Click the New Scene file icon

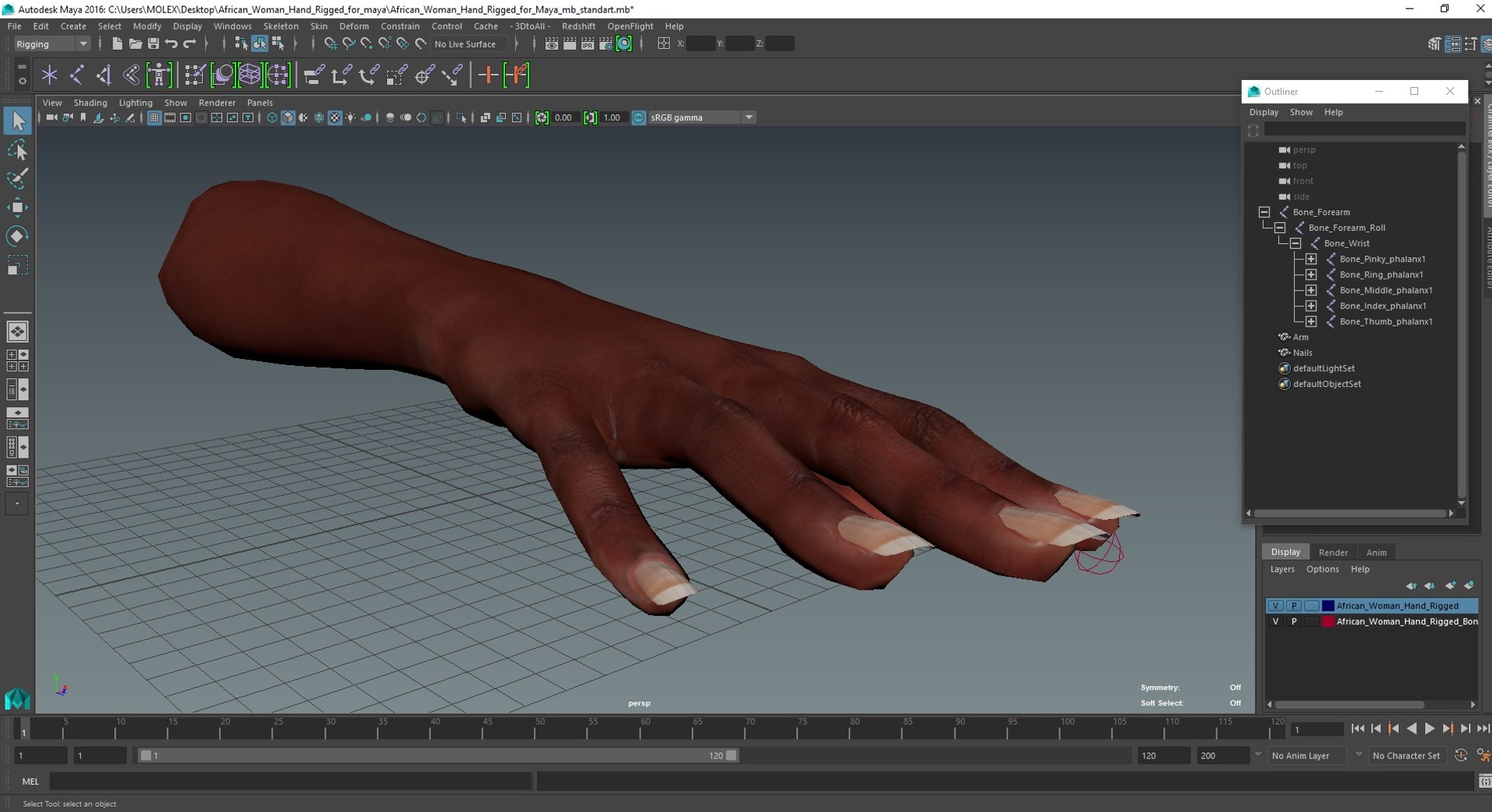(117, 44)
